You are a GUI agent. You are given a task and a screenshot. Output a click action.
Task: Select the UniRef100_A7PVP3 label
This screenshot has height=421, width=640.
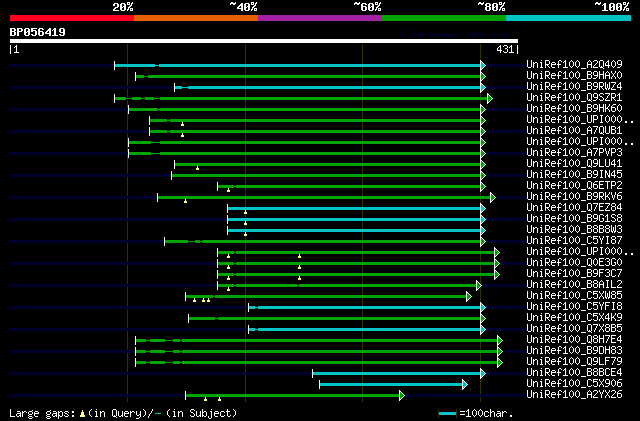click(574, 152)
